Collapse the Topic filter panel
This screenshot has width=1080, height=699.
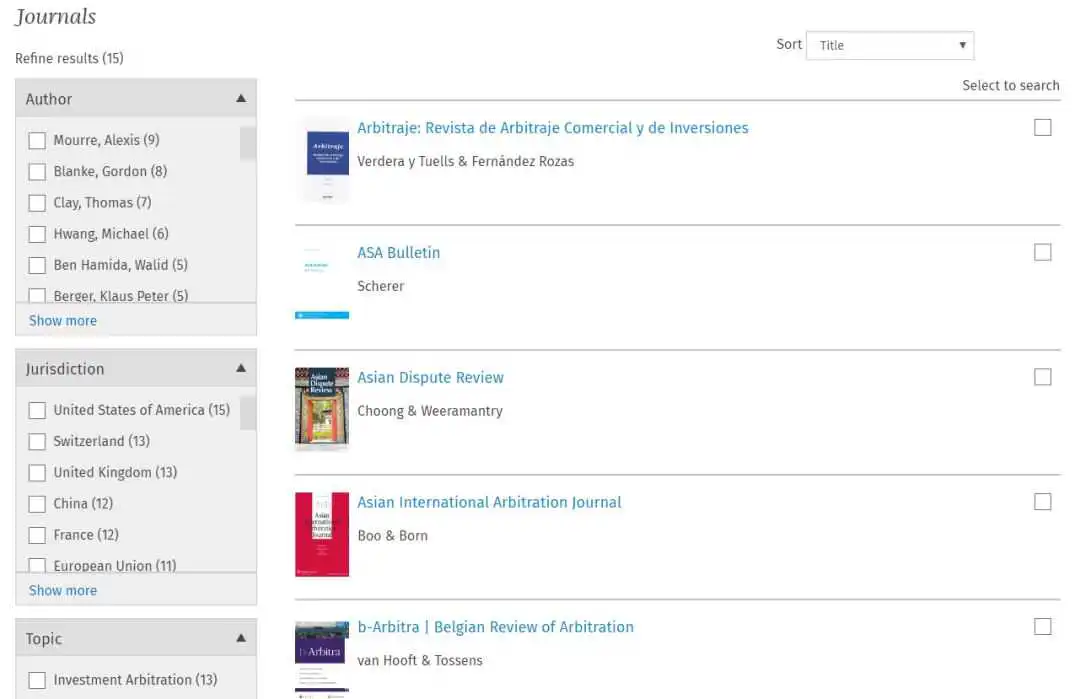[x=241, y=638]
